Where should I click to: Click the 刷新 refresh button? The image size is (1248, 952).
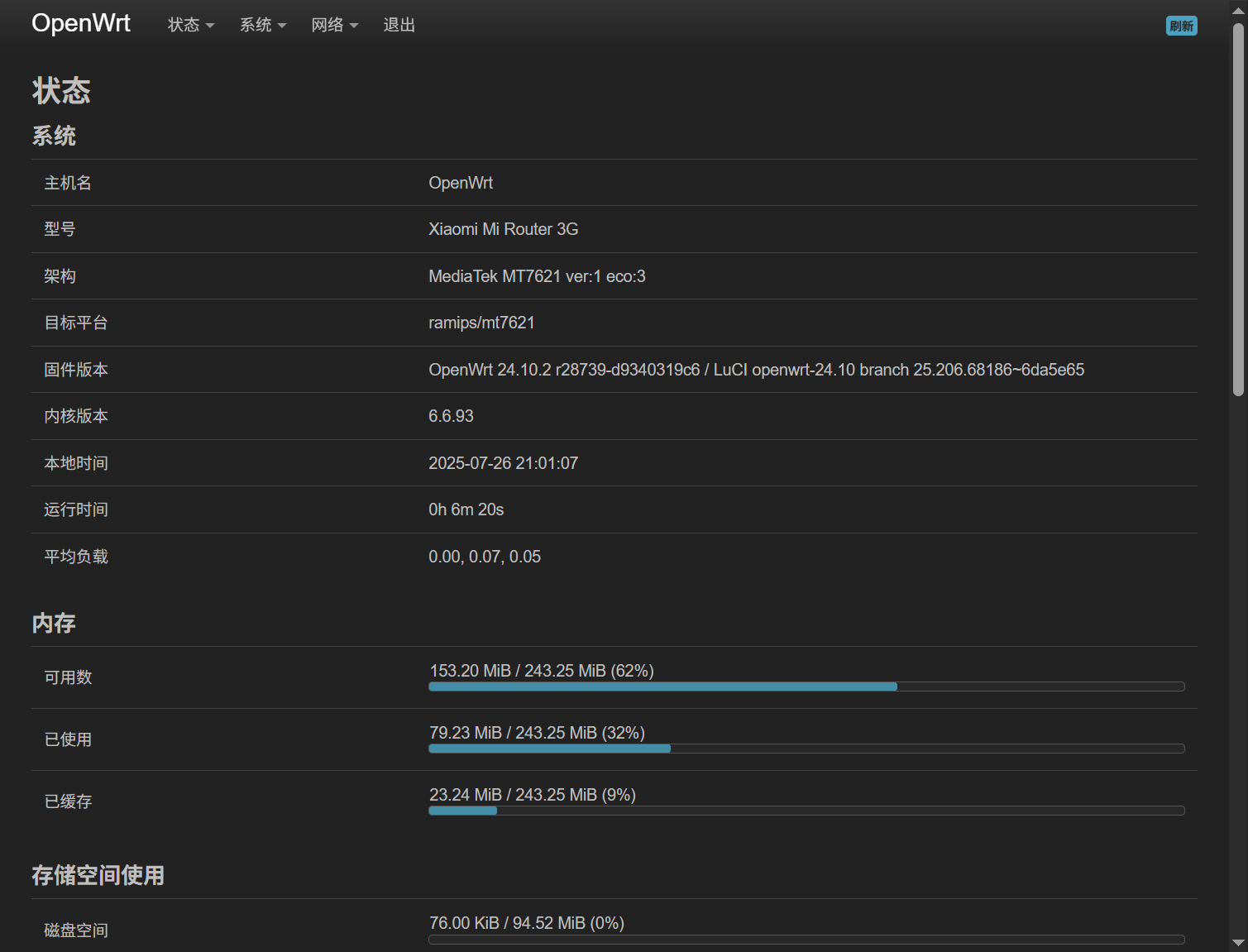1181,26
